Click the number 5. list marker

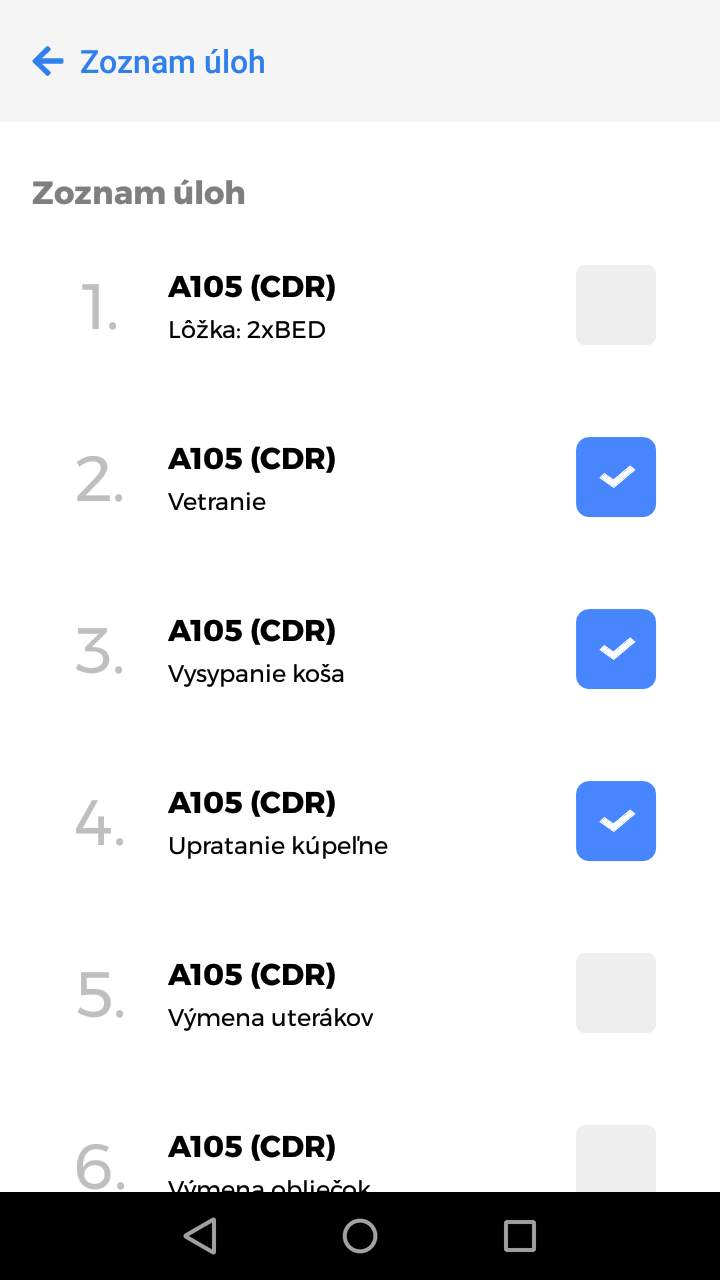coord(100,995)
